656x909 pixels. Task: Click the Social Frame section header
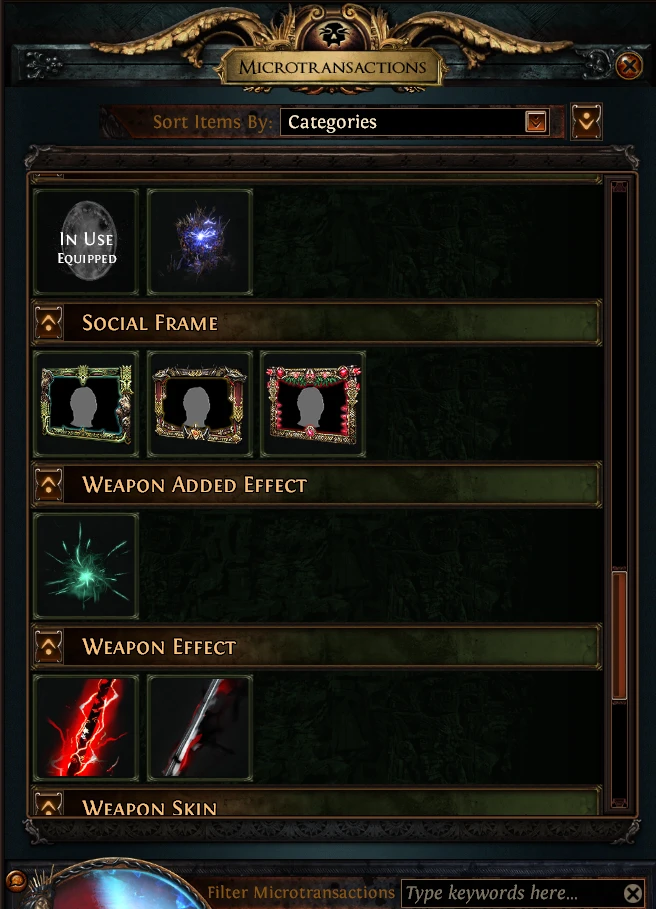[316, 322]
